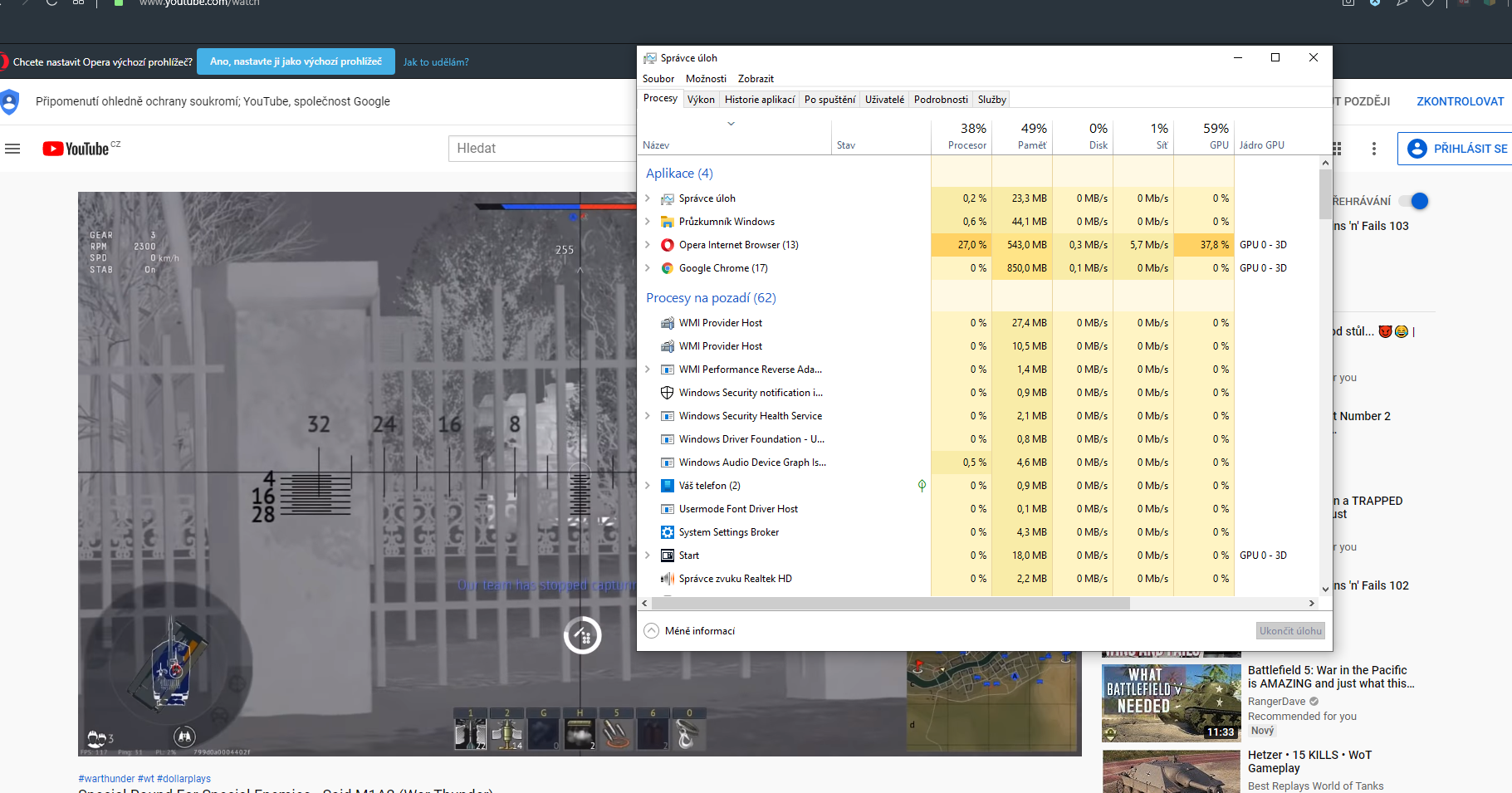This screenshot has width=1512, height=793.
Task: Click the privacy shield icon
Action: tap(9, 101)
